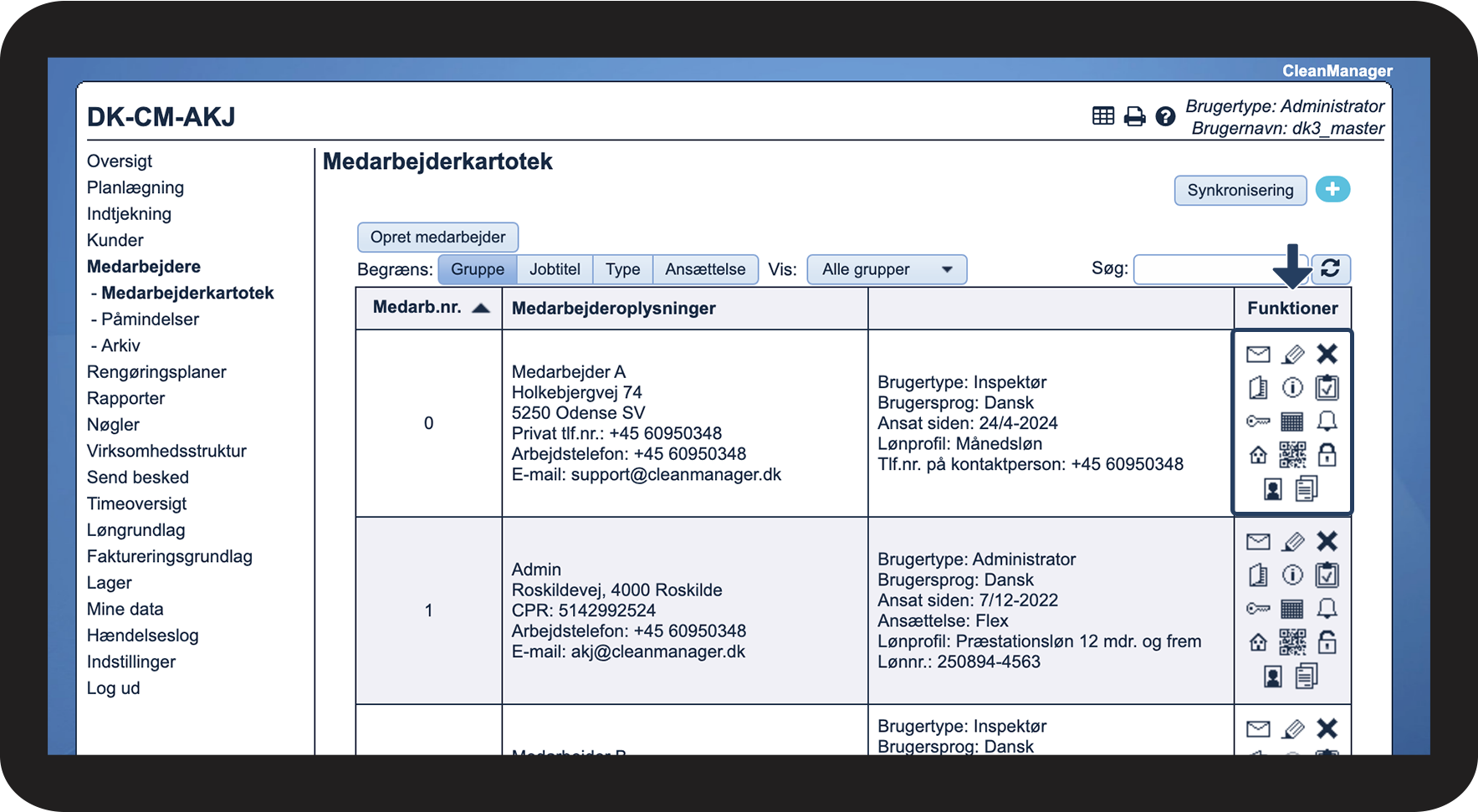Go to Påmindelser submenu item

pyautogui.click(x=150, y=319)
